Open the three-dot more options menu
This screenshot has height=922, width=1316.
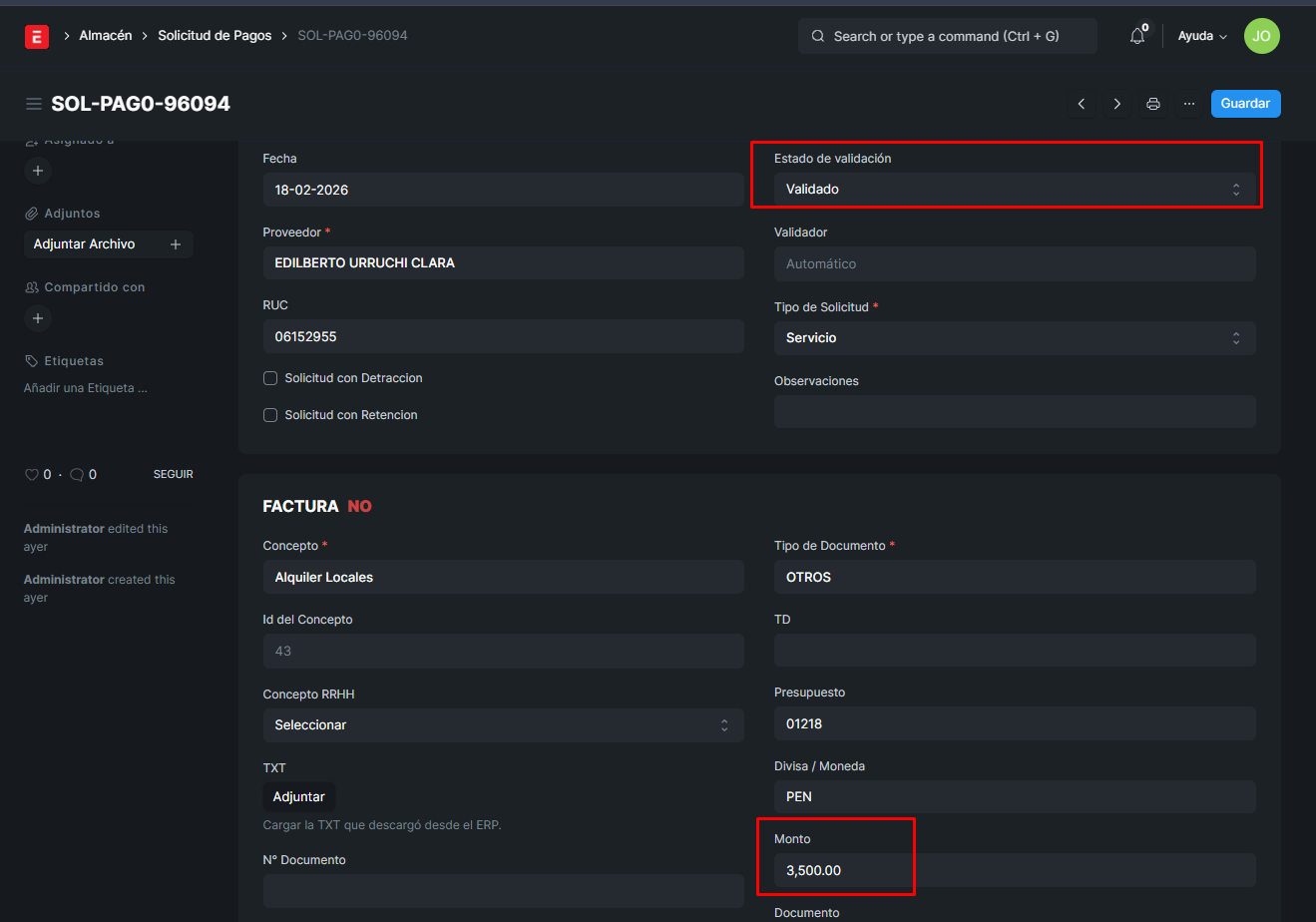(x=1189, y=104)
